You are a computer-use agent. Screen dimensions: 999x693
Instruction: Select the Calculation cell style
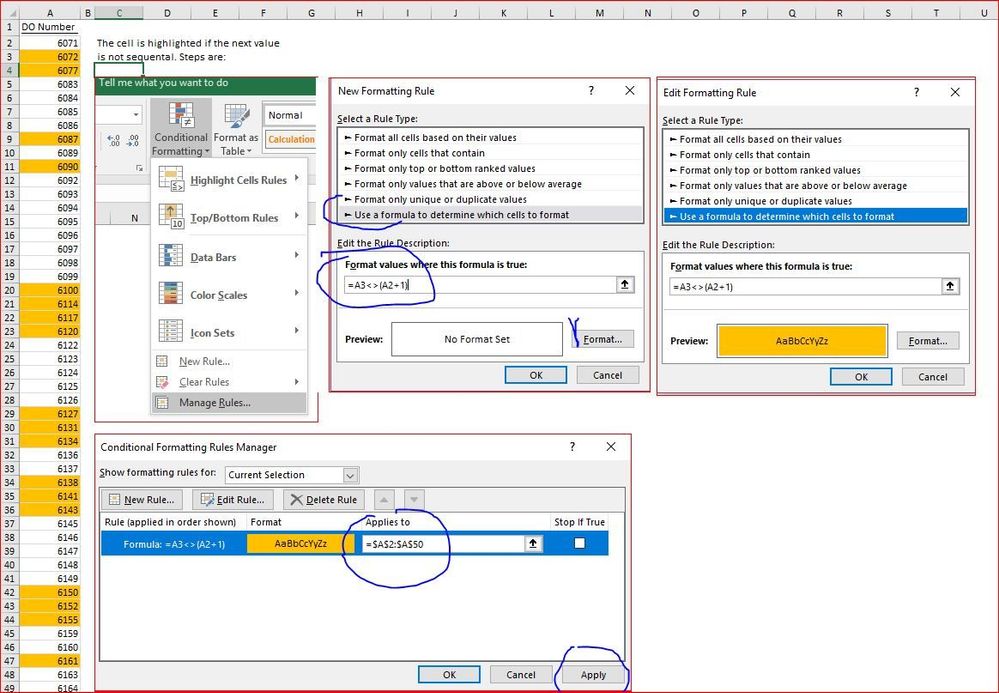[x=290, y=139]
